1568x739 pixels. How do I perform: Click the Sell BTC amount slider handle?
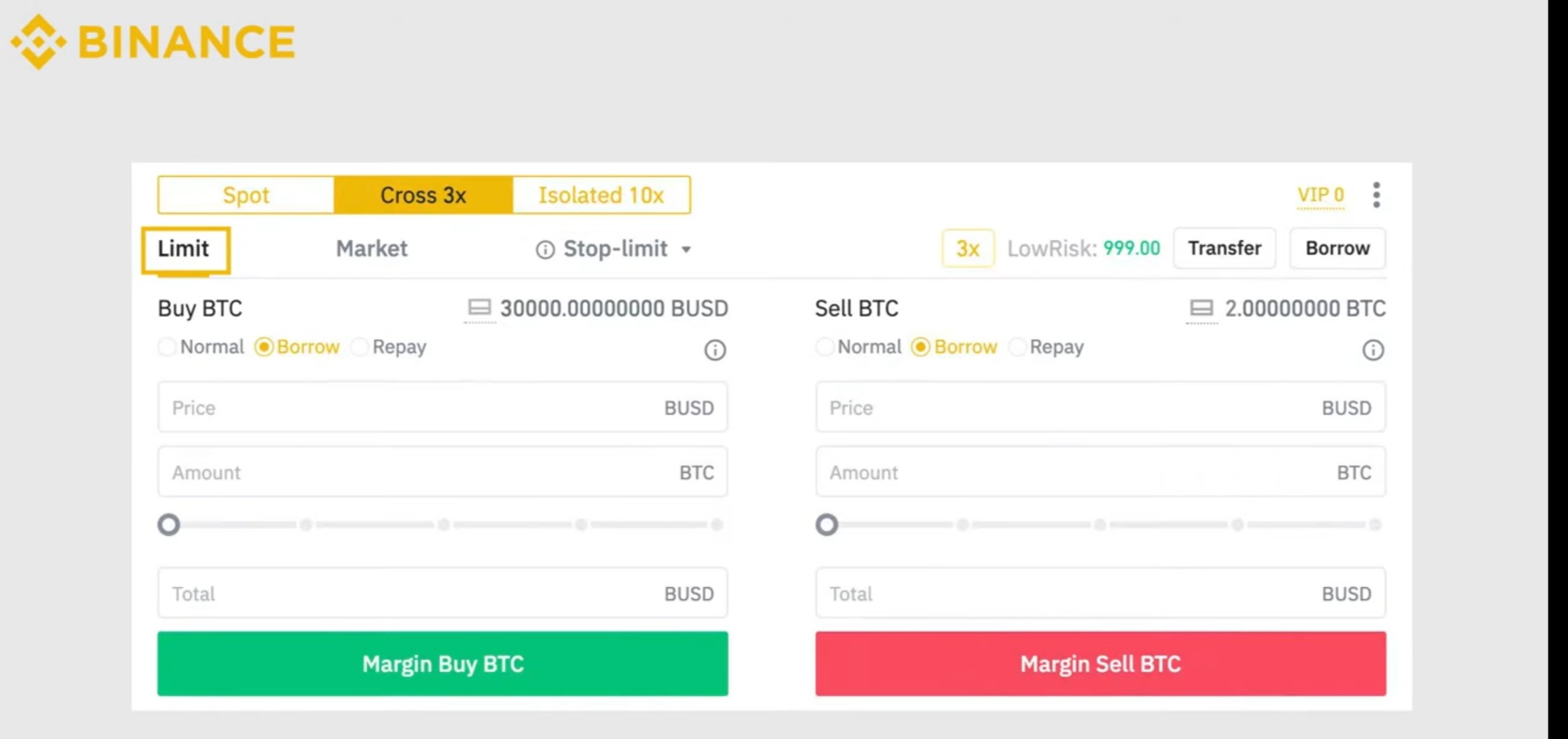(826, 525)
